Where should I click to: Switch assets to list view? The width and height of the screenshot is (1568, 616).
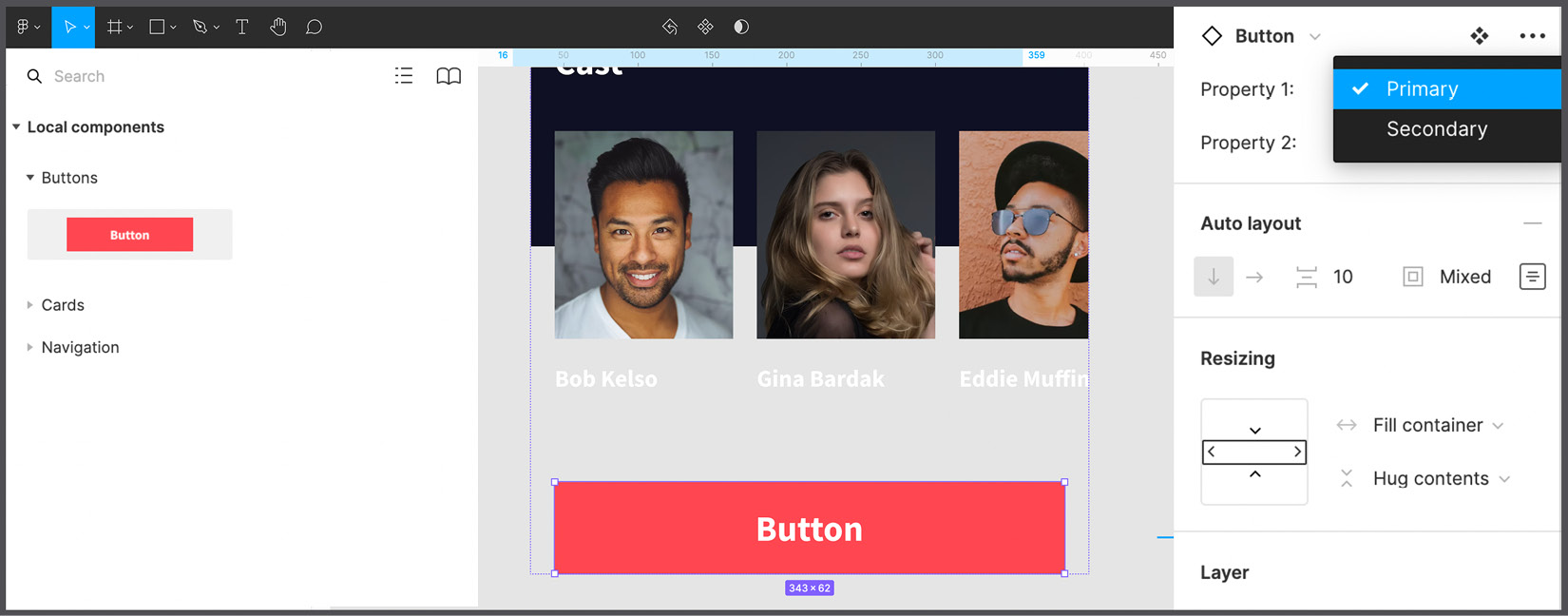tap(404, 76)
